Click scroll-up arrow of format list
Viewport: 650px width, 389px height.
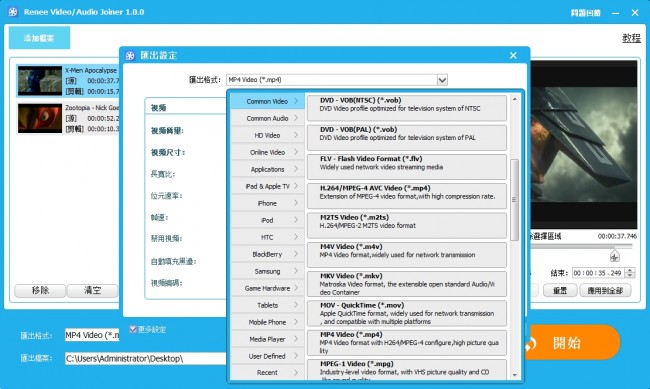pyautogui.click(x=514, y=99)
